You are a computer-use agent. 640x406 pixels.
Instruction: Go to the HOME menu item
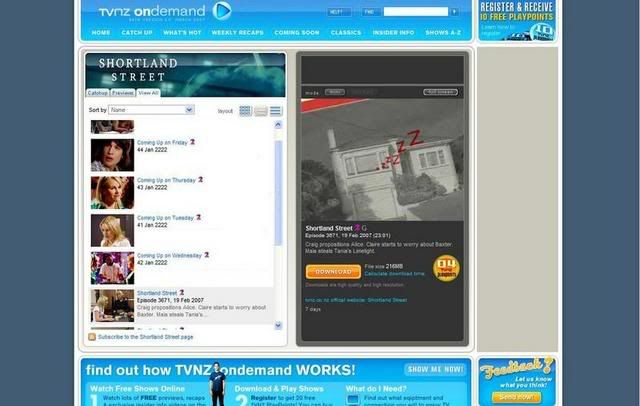point(101,33)
